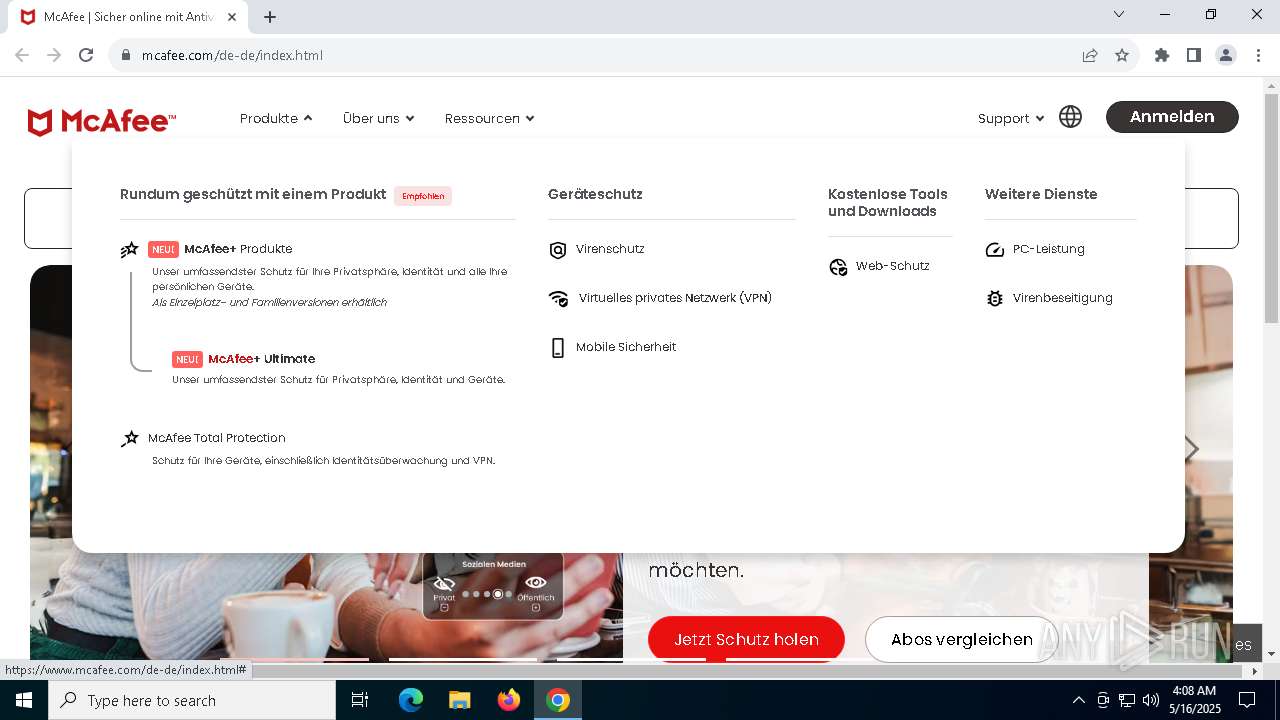Click Abos vergleichen button
This screenshot has width=1280, height=720.
[961, 639]
